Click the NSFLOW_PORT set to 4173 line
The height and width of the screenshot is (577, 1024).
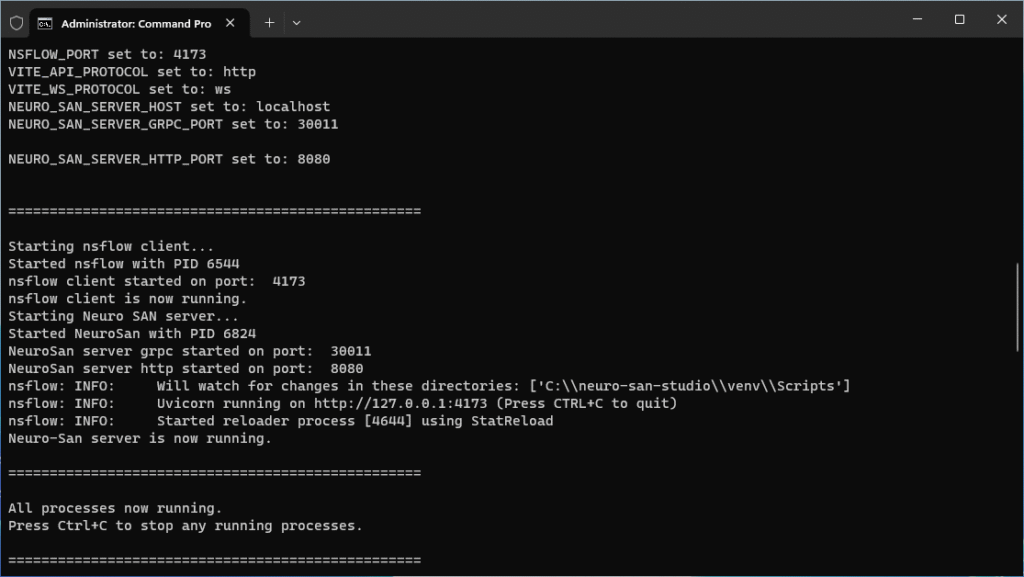pyautogui.click(x=107, y=54)
